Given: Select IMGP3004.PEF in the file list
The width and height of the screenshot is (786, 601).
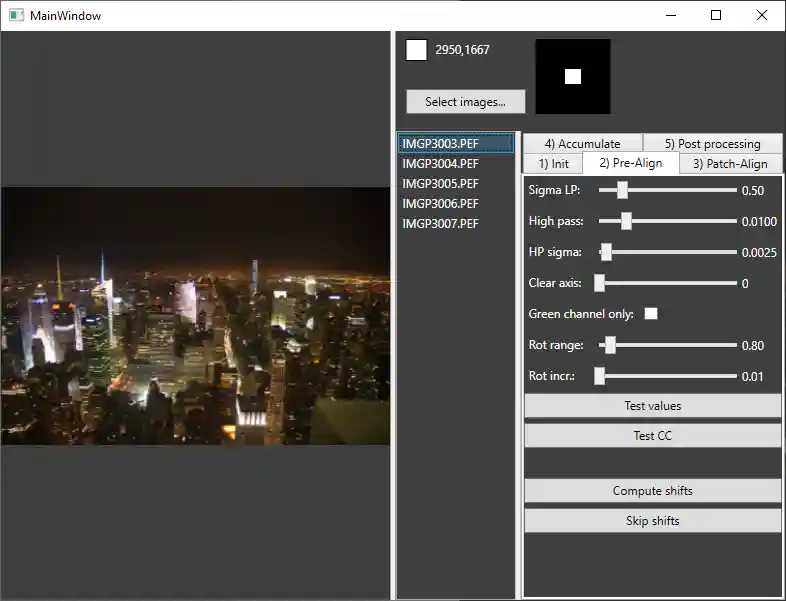Looking at the screenshot, I should (x=440, y=164).
